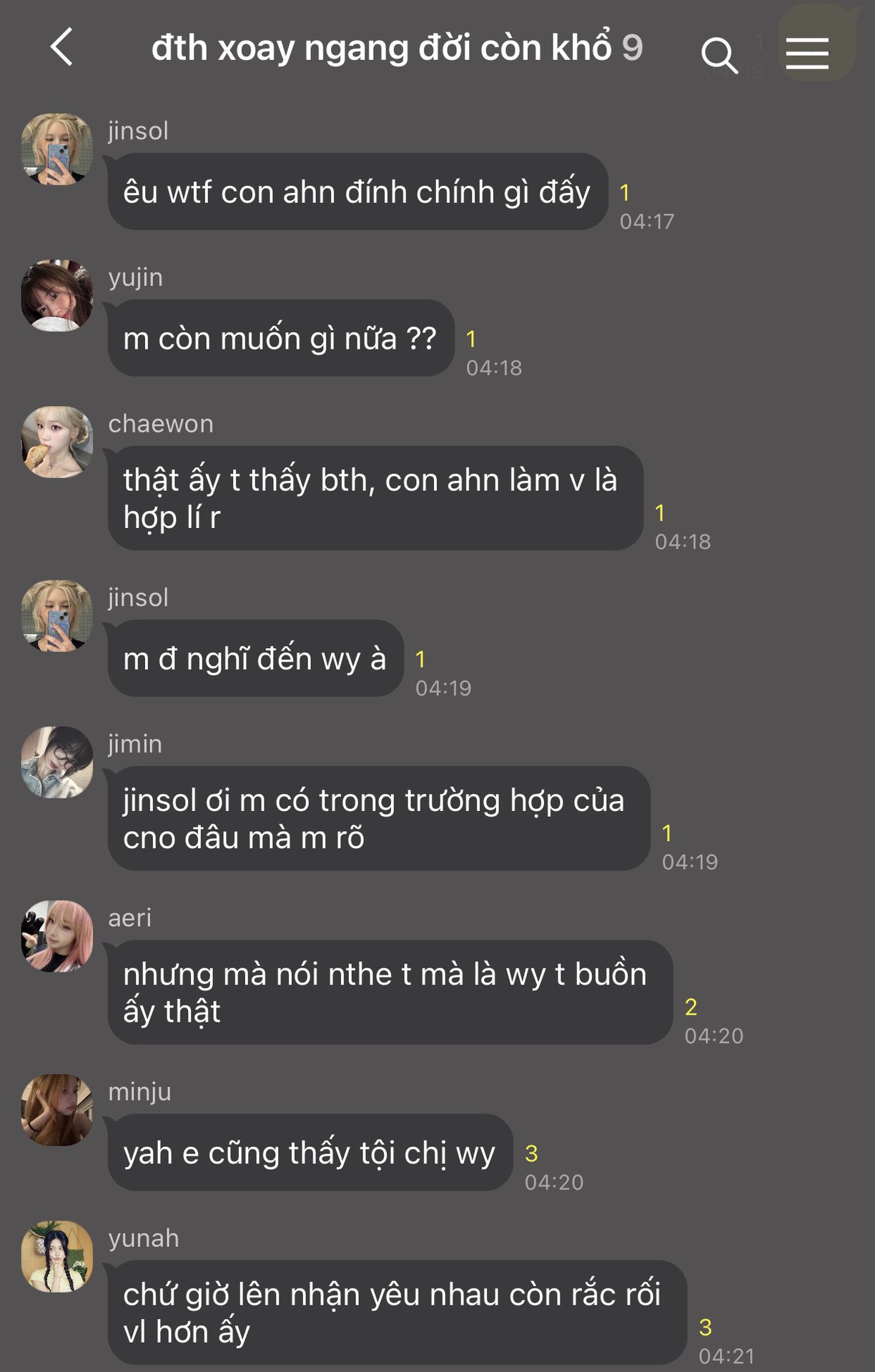Open yunah's profile avatar
875x1372 pixels.
coord(57,1256)
